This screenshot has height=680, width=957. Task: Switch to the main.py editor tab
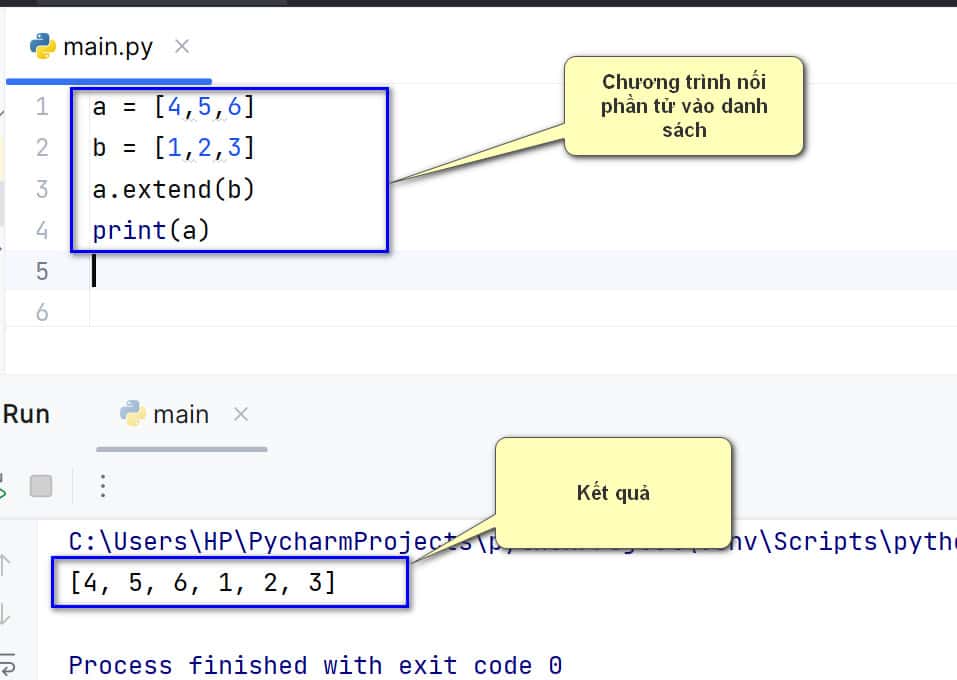pyautogui.click(x=107, y=47)
